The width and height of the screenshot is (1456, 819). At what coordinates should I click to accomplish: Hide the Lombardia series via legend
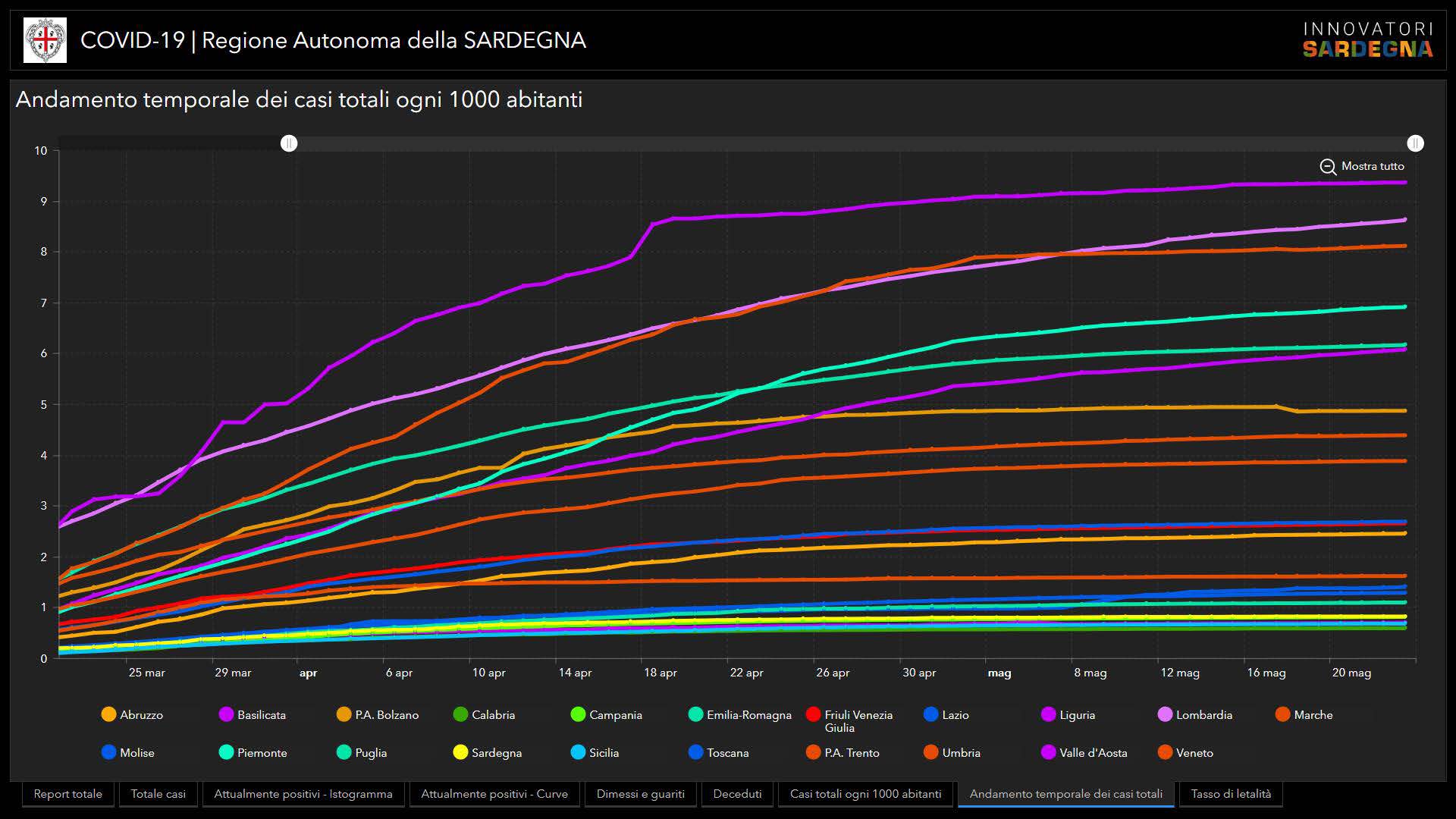(1165, 714)
